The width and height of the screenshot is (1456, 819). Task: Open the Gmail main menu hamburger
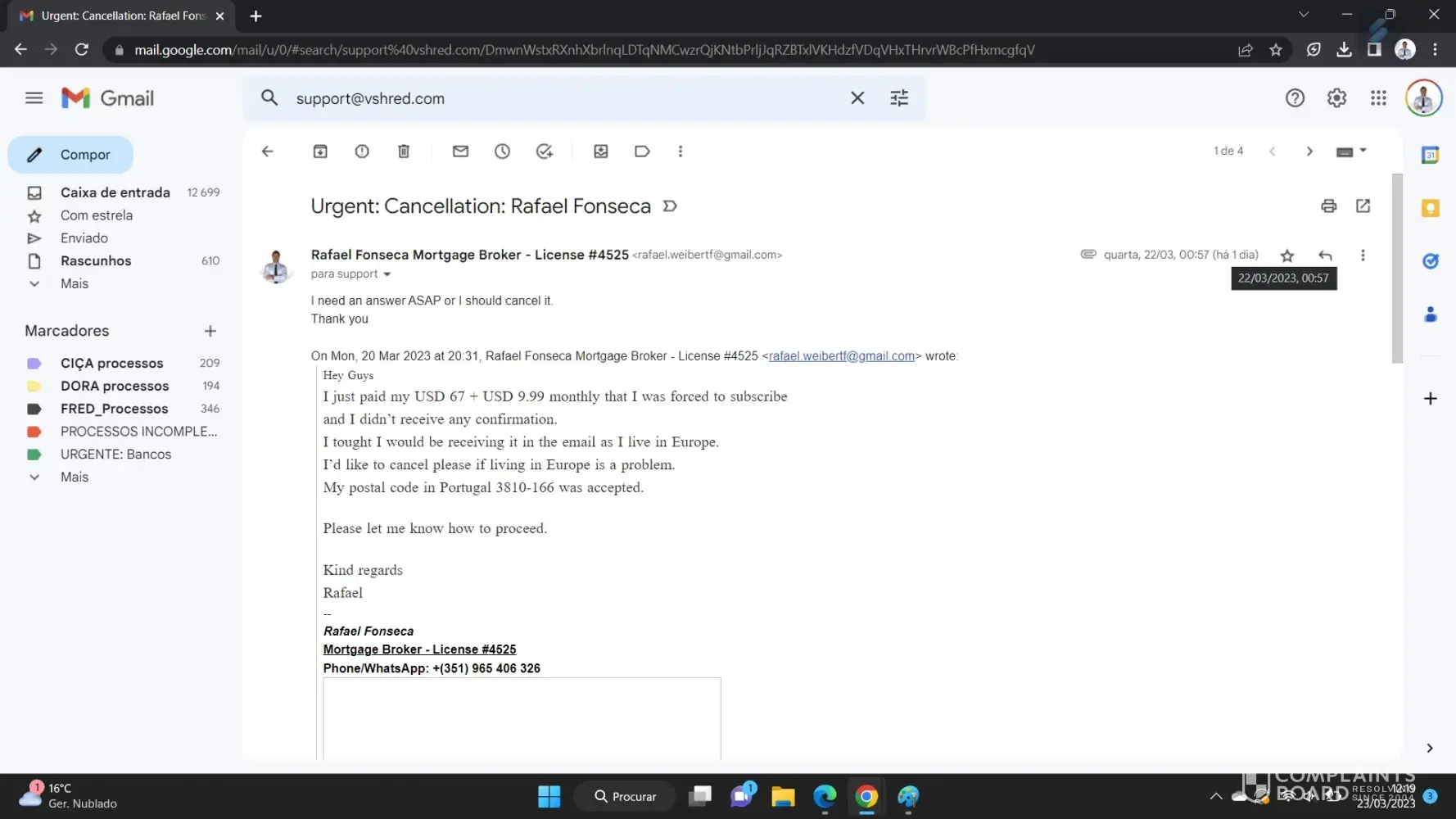coord(34,98)
